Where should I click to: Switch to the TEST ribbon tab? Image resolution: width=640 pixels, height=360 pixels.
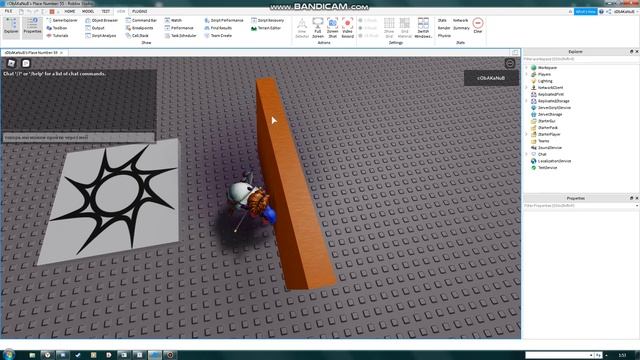tap(105, 11)
